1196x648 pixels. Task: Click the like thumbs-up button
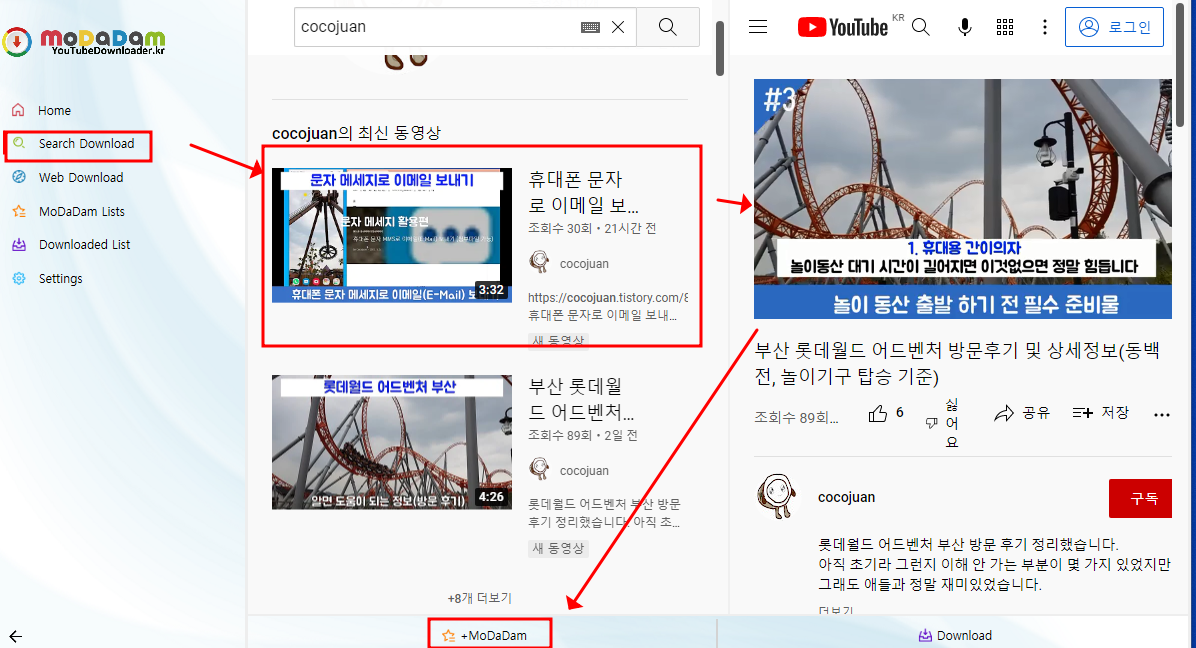886,413
